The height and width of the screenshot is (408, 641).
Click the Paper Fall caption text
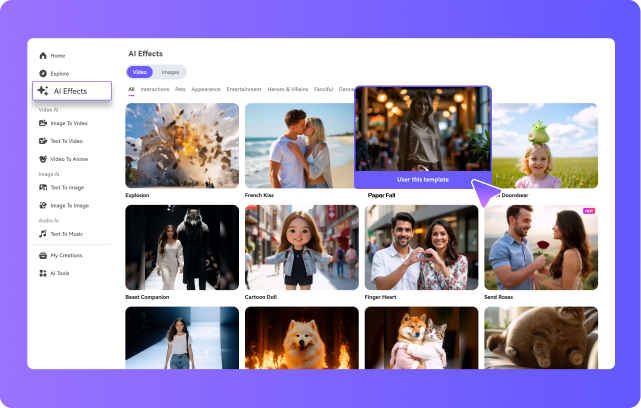[x=381, y=195]
